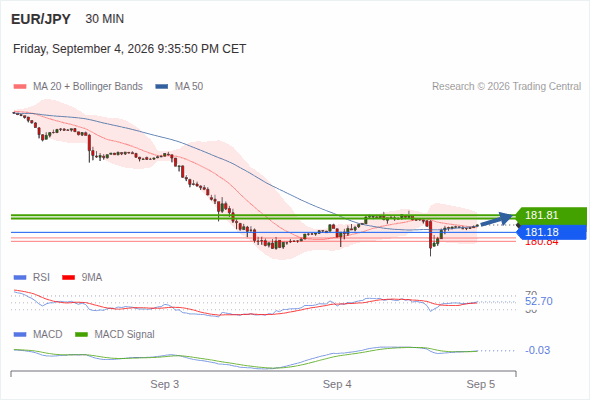Click the blue forecast arrow icon
The width and height of the screenshot is (590, 400).
[x=497, y=219]
